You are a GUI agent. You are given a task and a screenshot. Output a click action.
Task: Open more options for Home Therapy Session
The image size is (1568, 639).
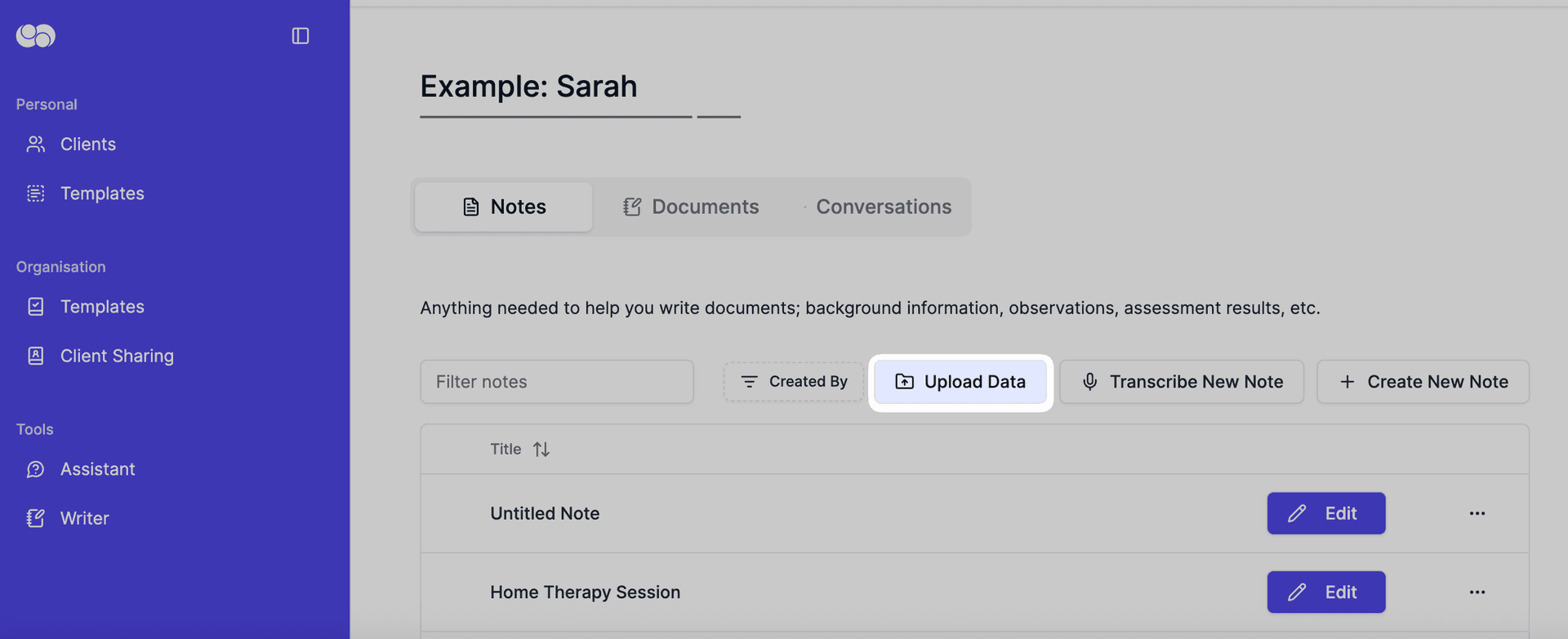click(1477, 592)
